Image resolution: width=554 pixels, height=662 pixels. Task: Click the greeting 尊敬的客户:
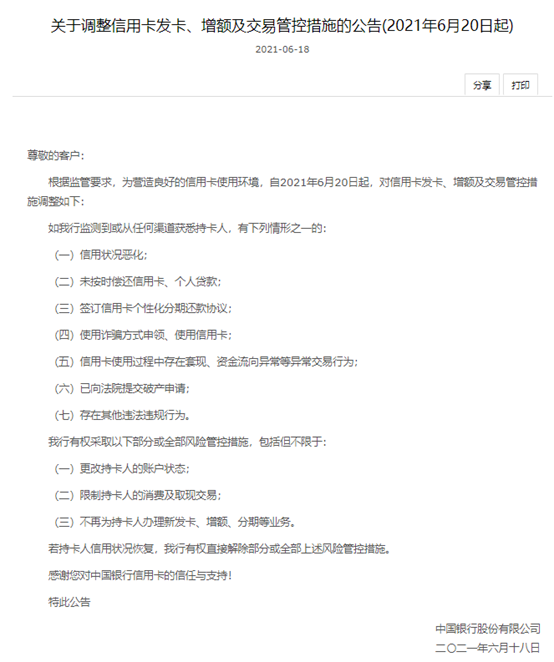(x=56, y=155)
